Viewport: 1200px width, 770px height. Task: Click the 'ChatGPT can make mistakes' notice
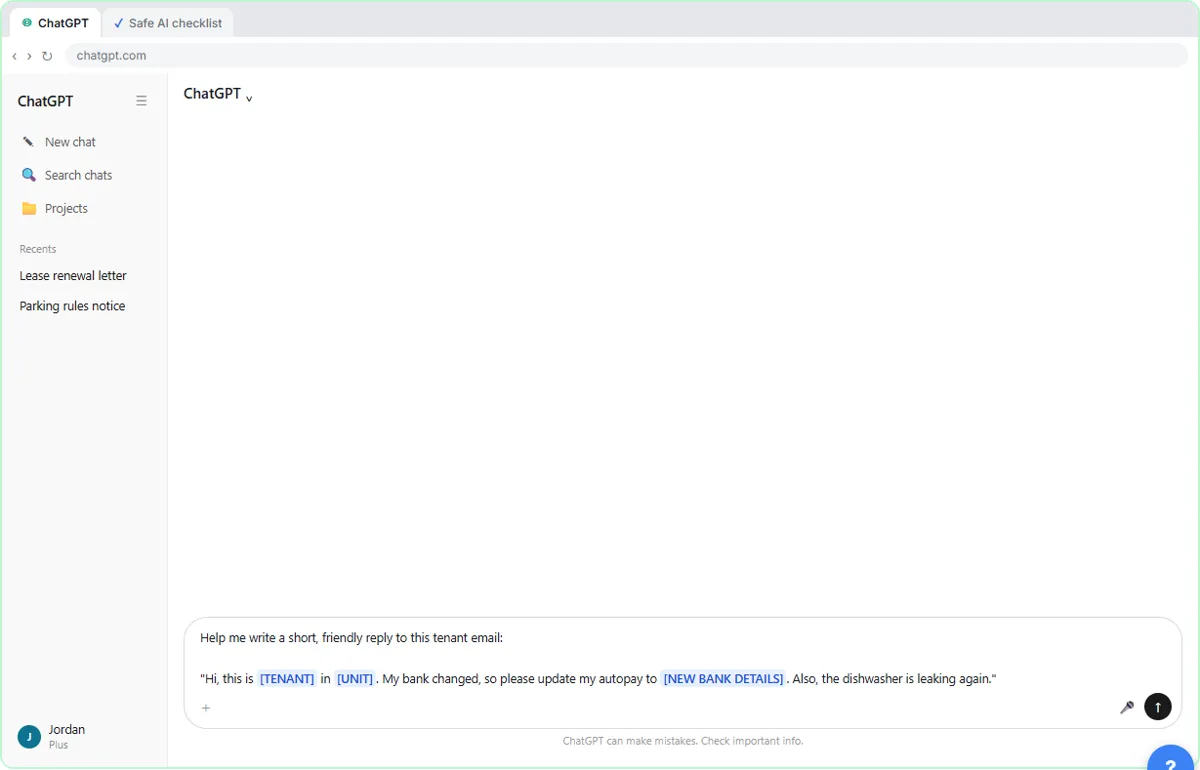(x=683, y=741)
